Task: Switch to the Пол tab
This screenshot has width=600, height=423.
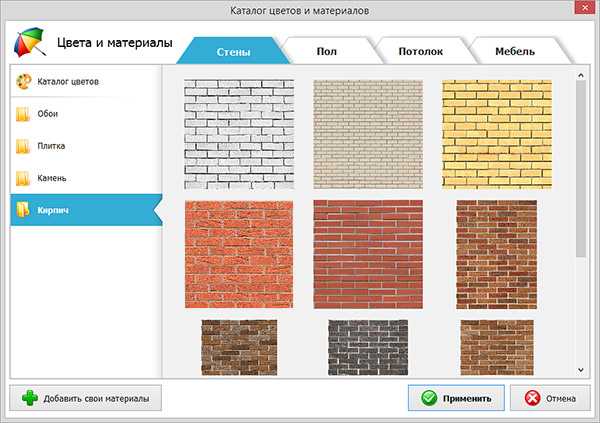Action: 327,51
